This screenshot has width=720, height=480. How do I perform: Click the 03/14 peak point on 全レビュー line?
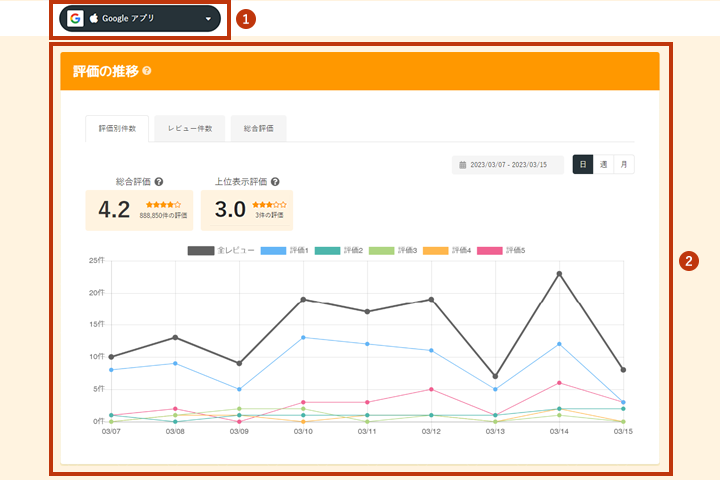click(559, 273)
